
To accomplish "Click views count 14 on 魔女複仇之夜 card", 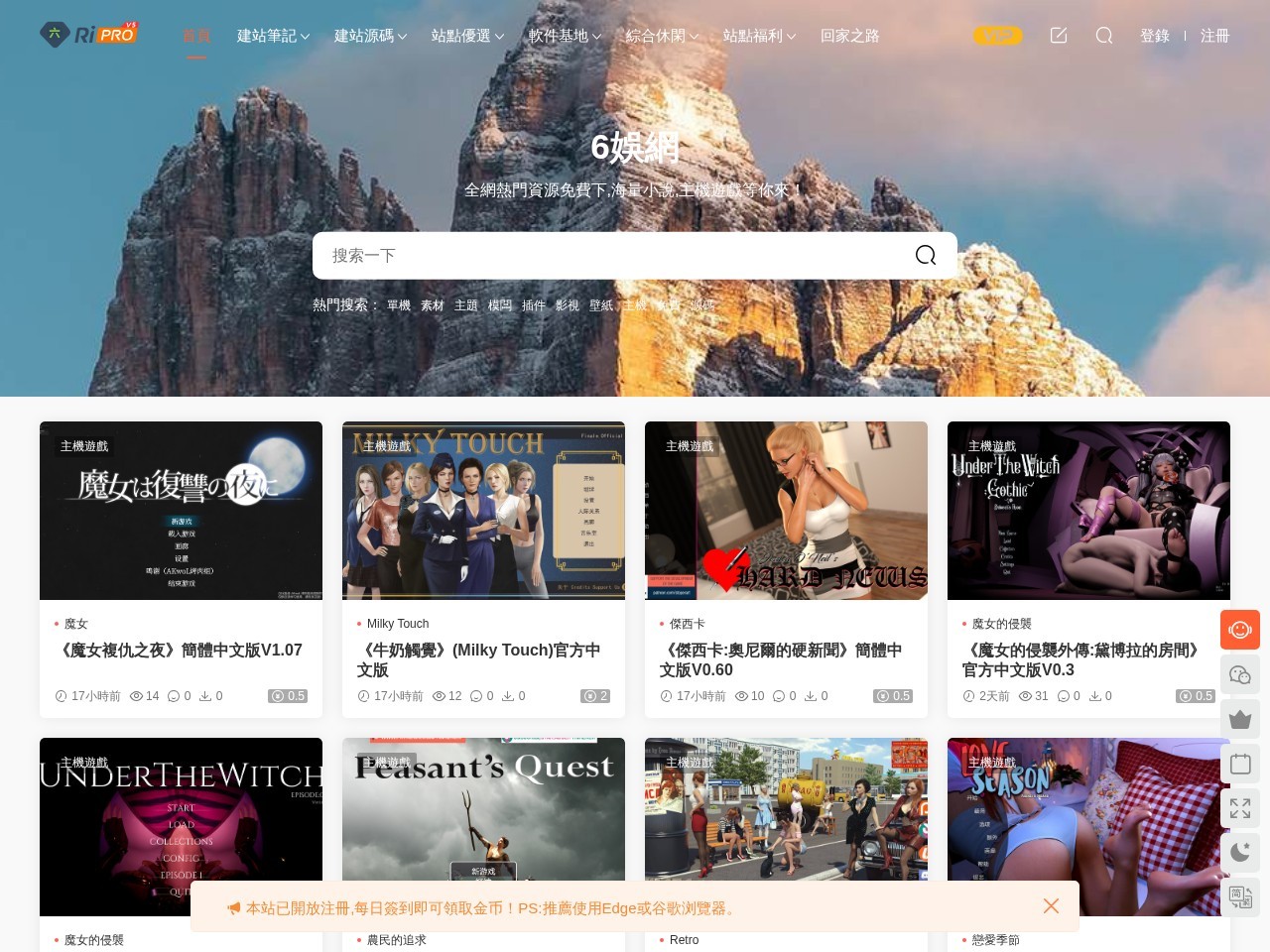I will coord(145,696).
